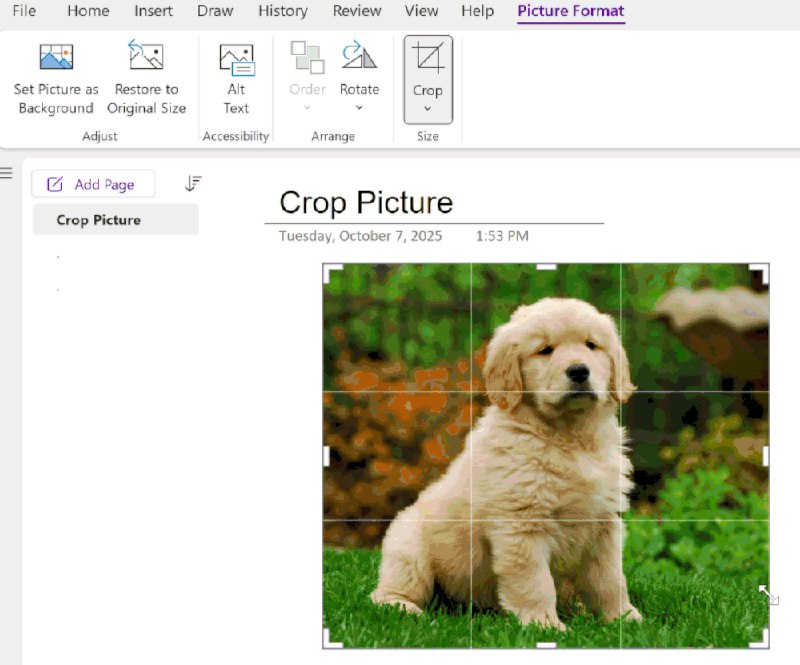Viewport: 800px width, 665px height.
Task: Open the Alt Text accessibility tool
Action: [236, 59]
